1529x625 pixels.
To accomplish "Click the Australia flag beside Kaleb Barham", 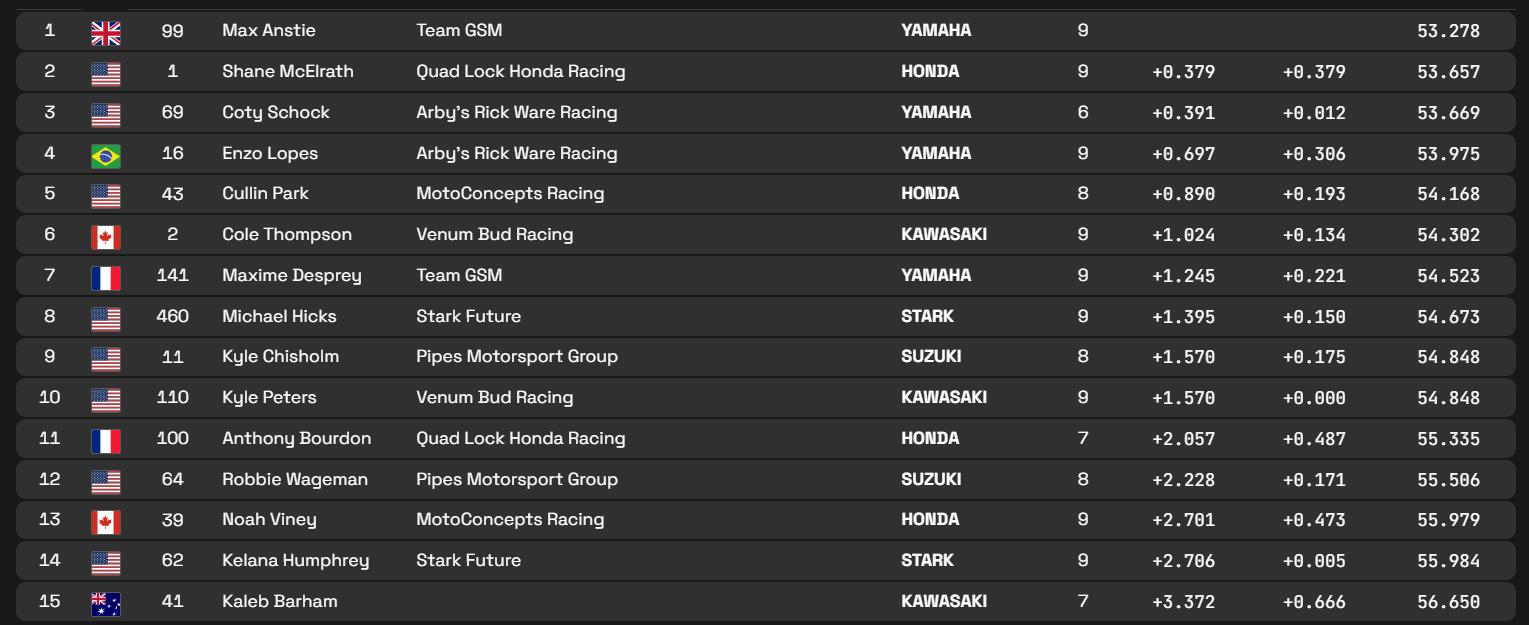I will pos(105,603).
